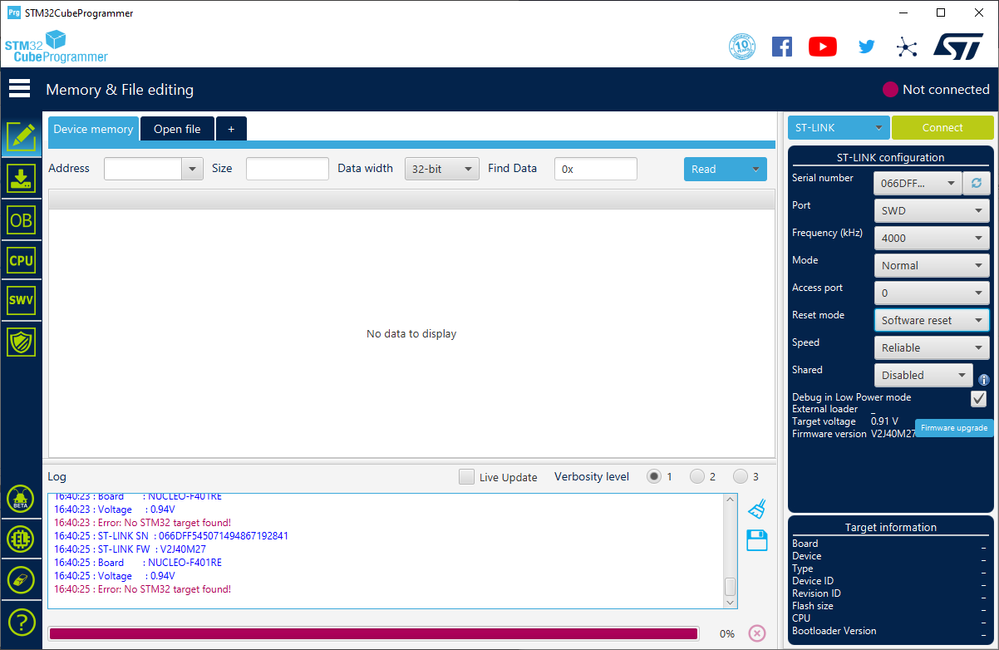Select verbosity level 2
The height and width of the screenshot is (650, 999).
(x=697, y=476)
